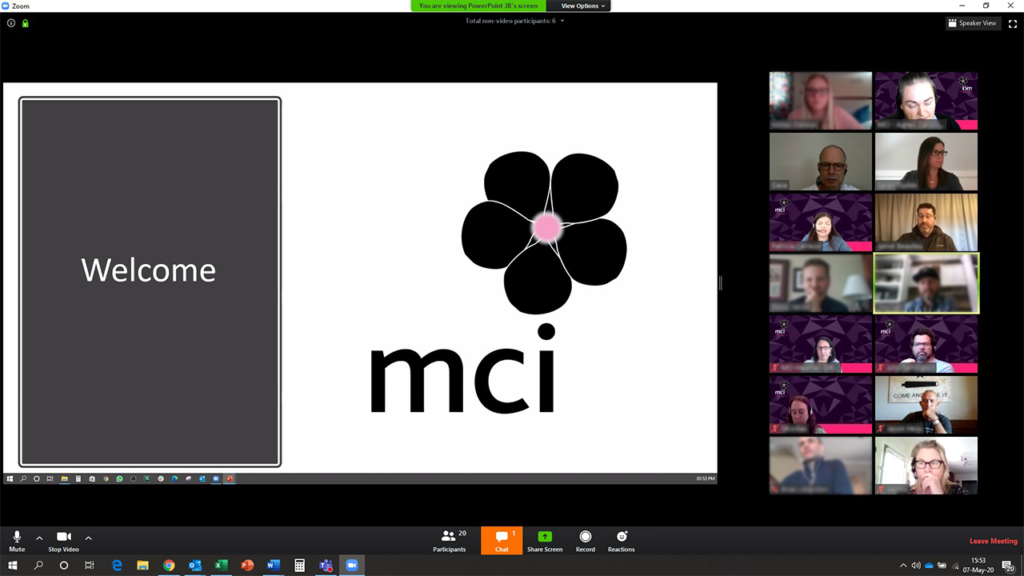This screenshot has width=1024, height=576.
Task: Open Google Chrome from the taskbar
Action: [x=168, y=565]
